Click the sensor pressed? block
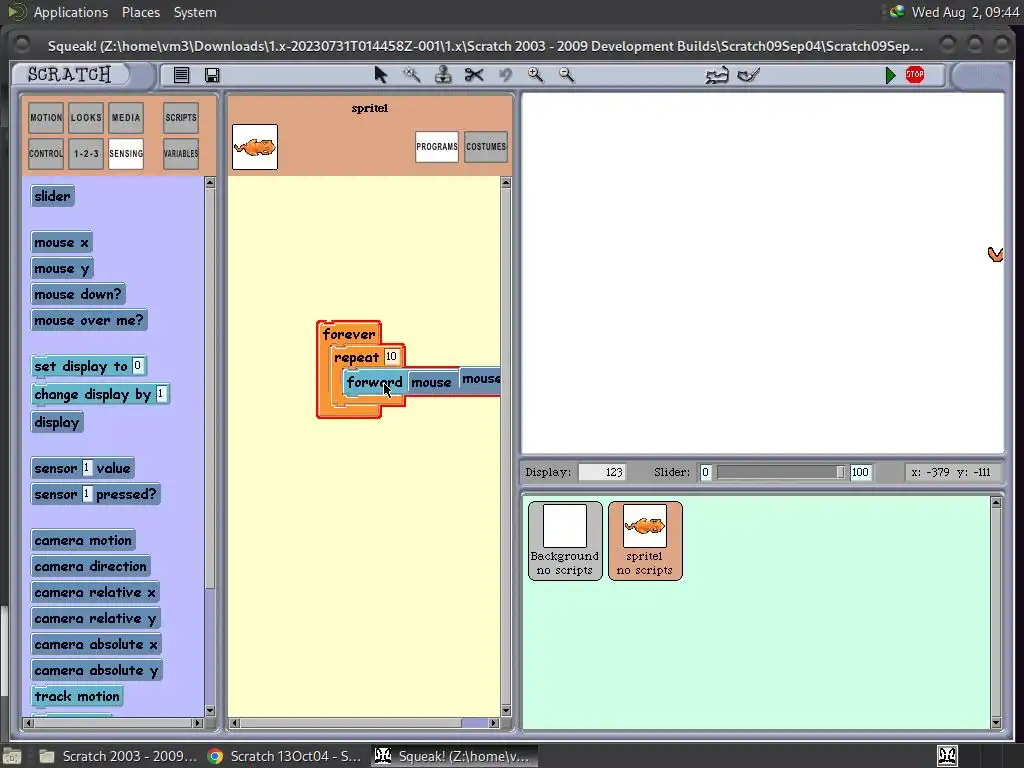Screen dimensions: 1024x768 click(95, 494)
